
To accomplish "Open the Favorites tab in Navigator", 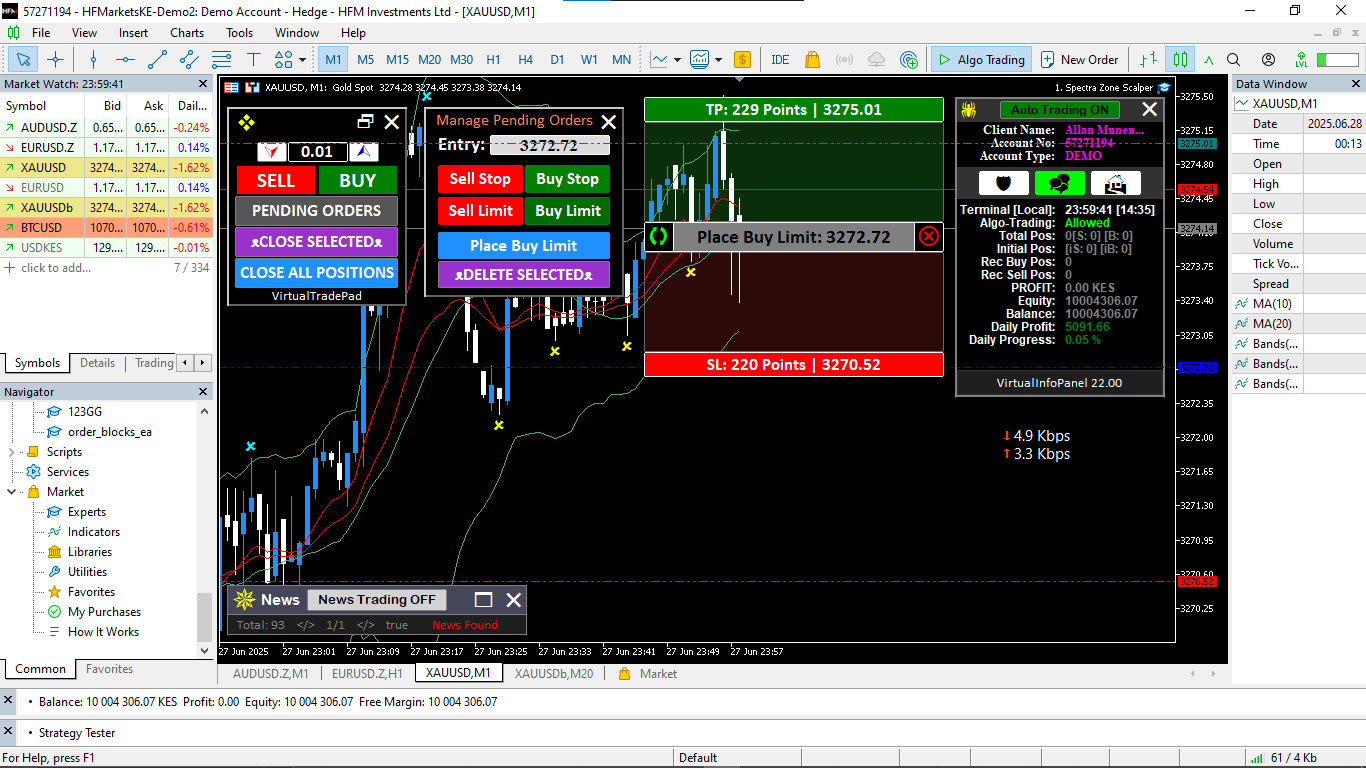I will (109, 669).
